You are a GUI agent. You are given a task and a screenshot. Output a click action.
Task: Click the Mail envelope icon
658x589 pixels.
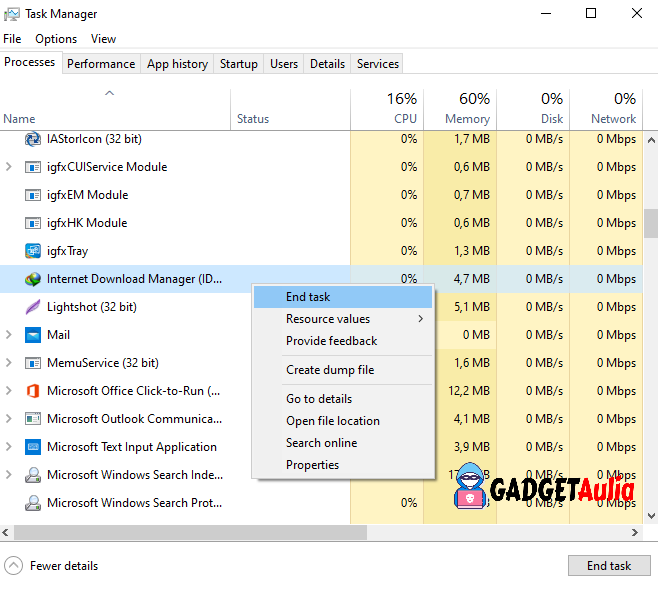point(33,335)
